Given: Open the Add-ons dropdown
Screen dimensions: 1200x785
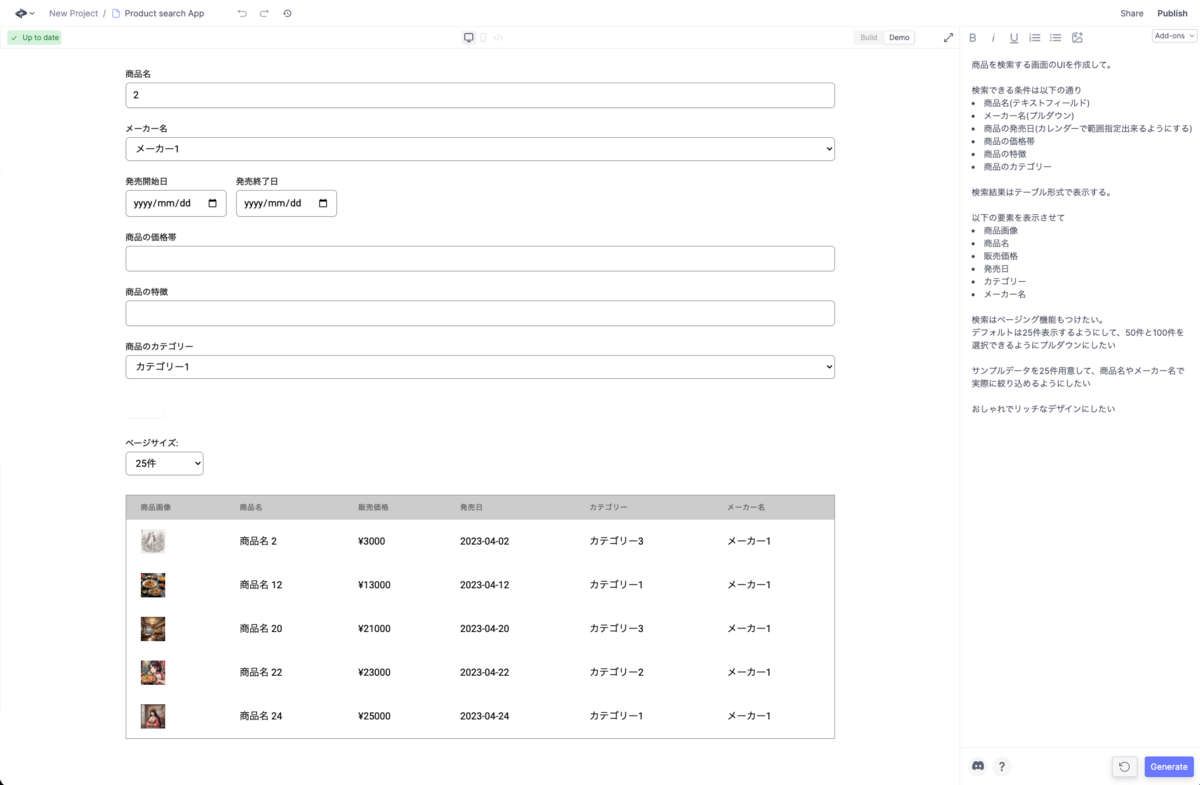Looking at the screenshot, I should coord(1174,36).
